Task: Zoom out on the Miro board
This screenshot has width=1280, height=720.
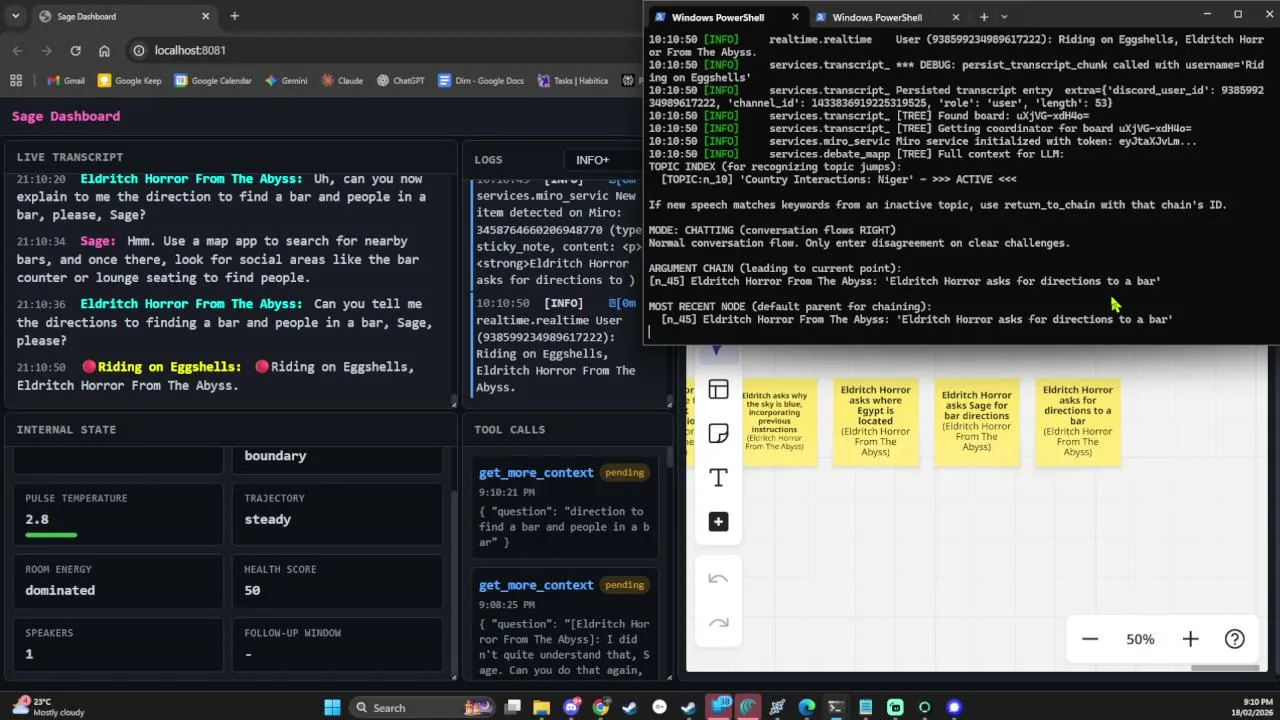Action: coord(1090,639)
